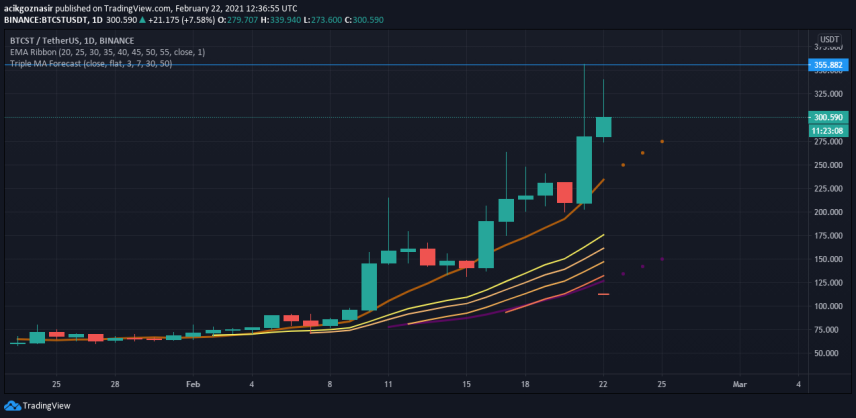Select the orange forecast dot near 275.000
The width and height of the screenshot is (856, 418).
(662, 141)
